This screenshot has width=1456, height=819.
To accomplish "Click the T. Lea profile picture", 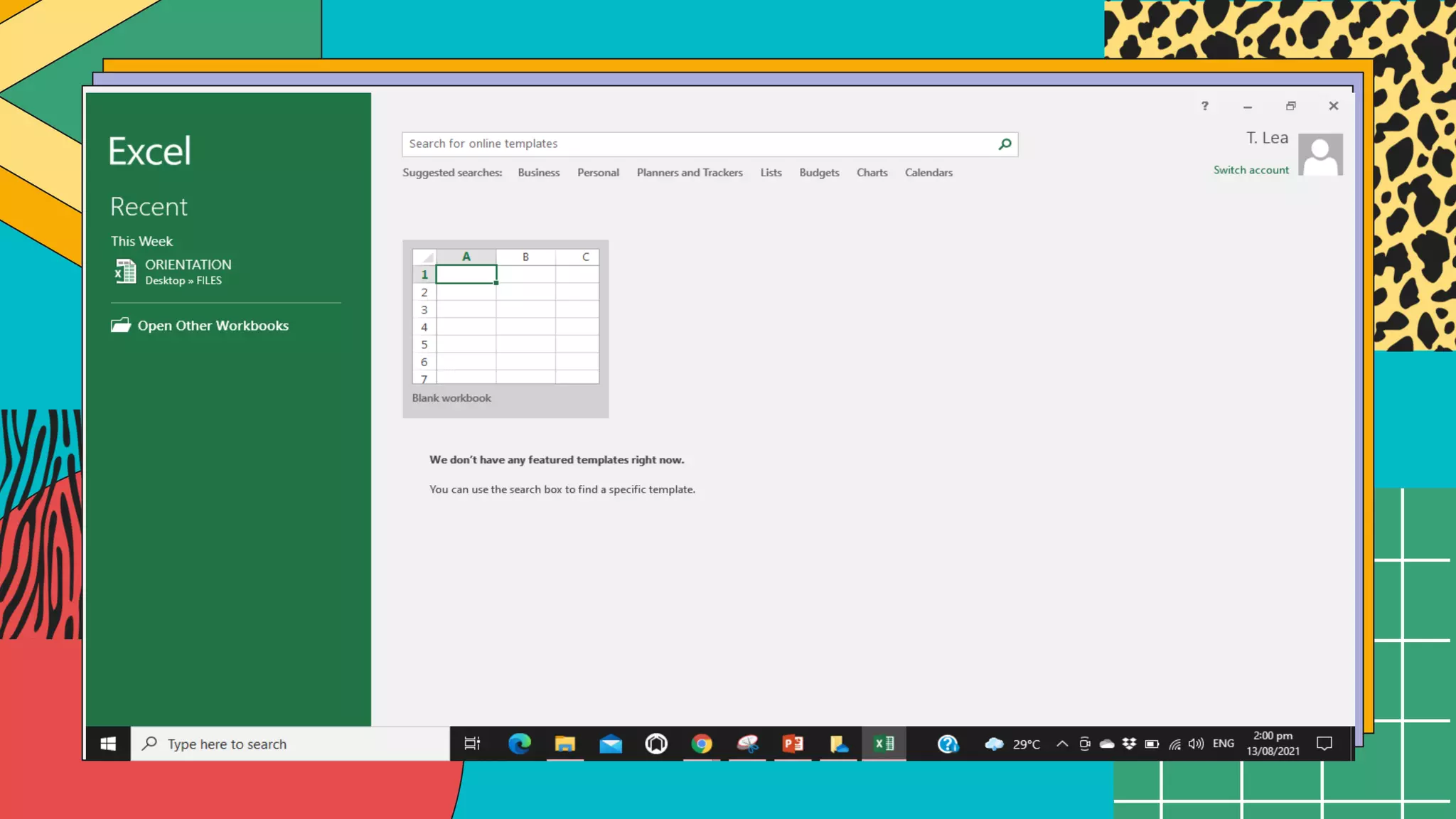I will pos(1320,154).
